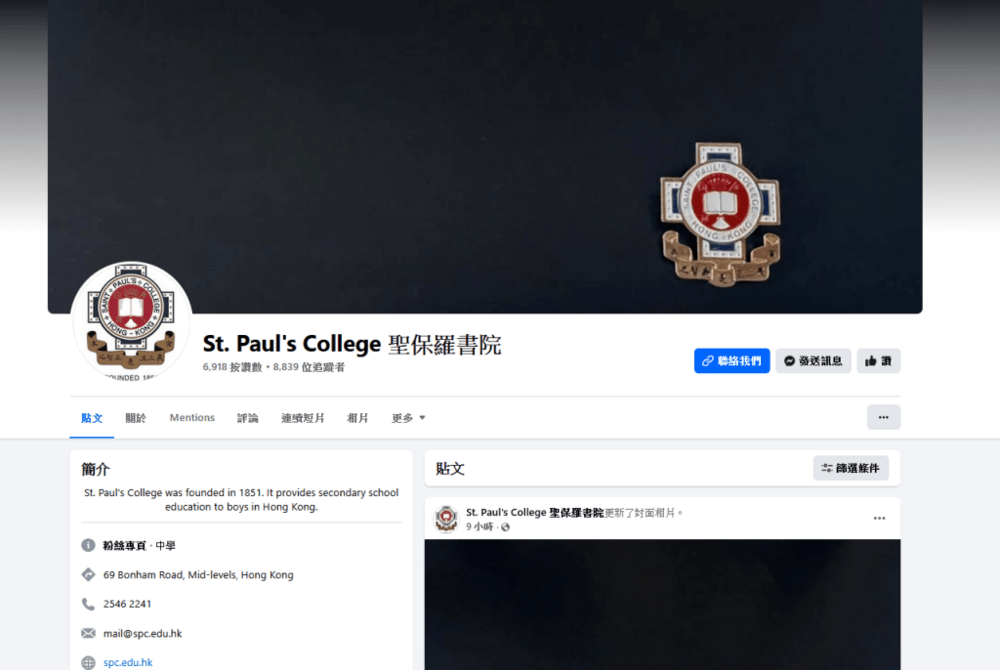Open Messenger with 發送訊息 button
1000x670 pixels.
coord(813,361)
